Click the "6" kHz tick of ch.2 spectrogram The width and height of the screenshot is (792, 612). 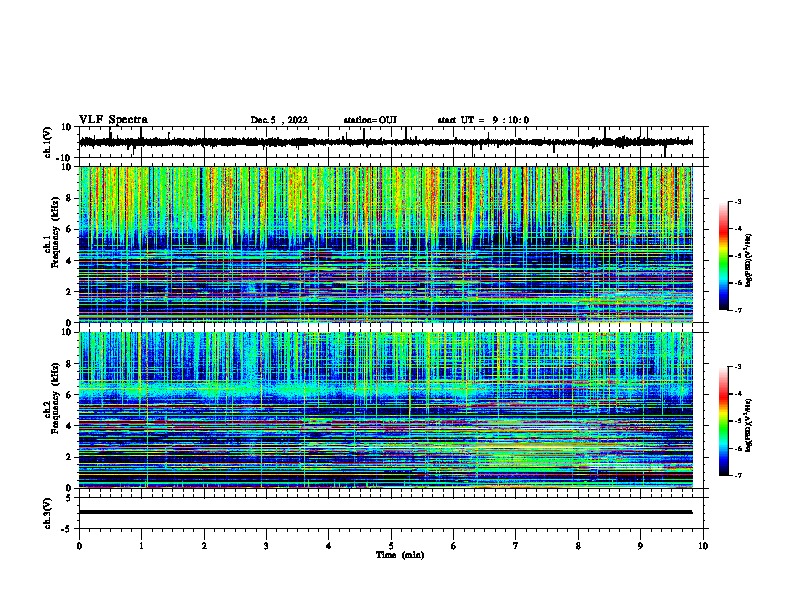pyautogui.click(x=69, y=395)
